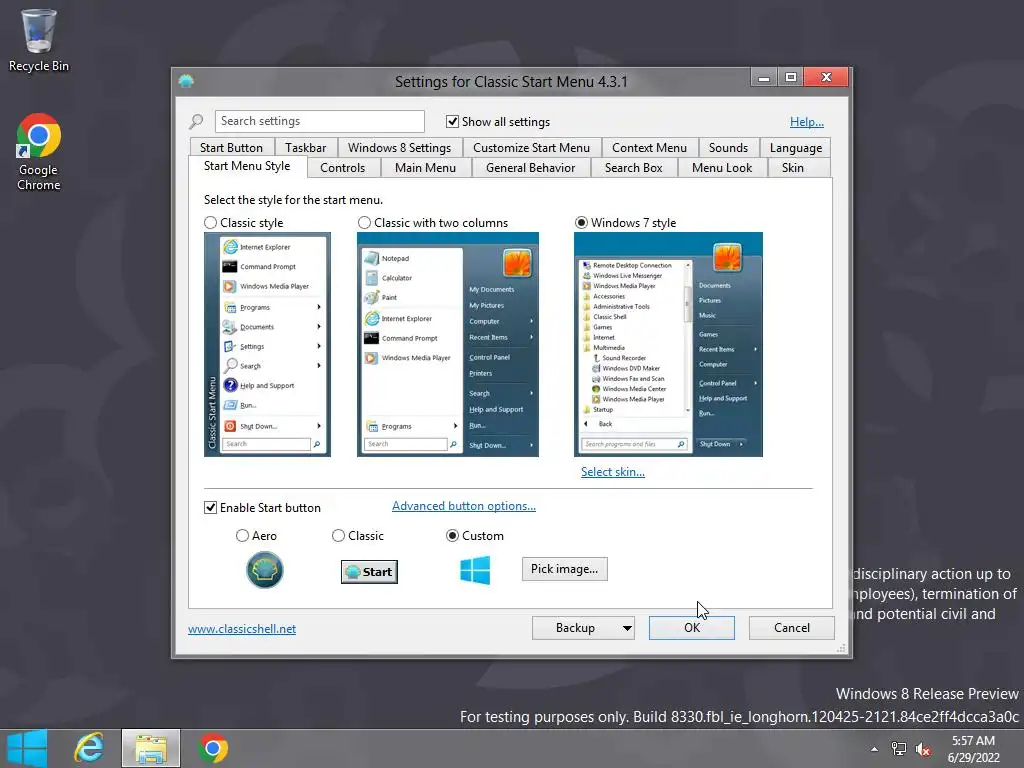Click the Select skin... link

click(x=613, y=472)
